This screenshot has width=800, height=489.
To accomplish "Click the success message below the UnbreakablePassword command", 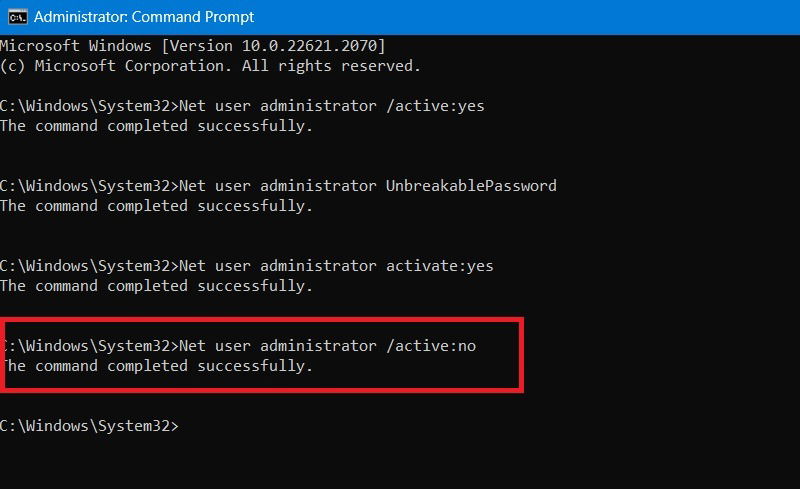I will coord(156,206).
